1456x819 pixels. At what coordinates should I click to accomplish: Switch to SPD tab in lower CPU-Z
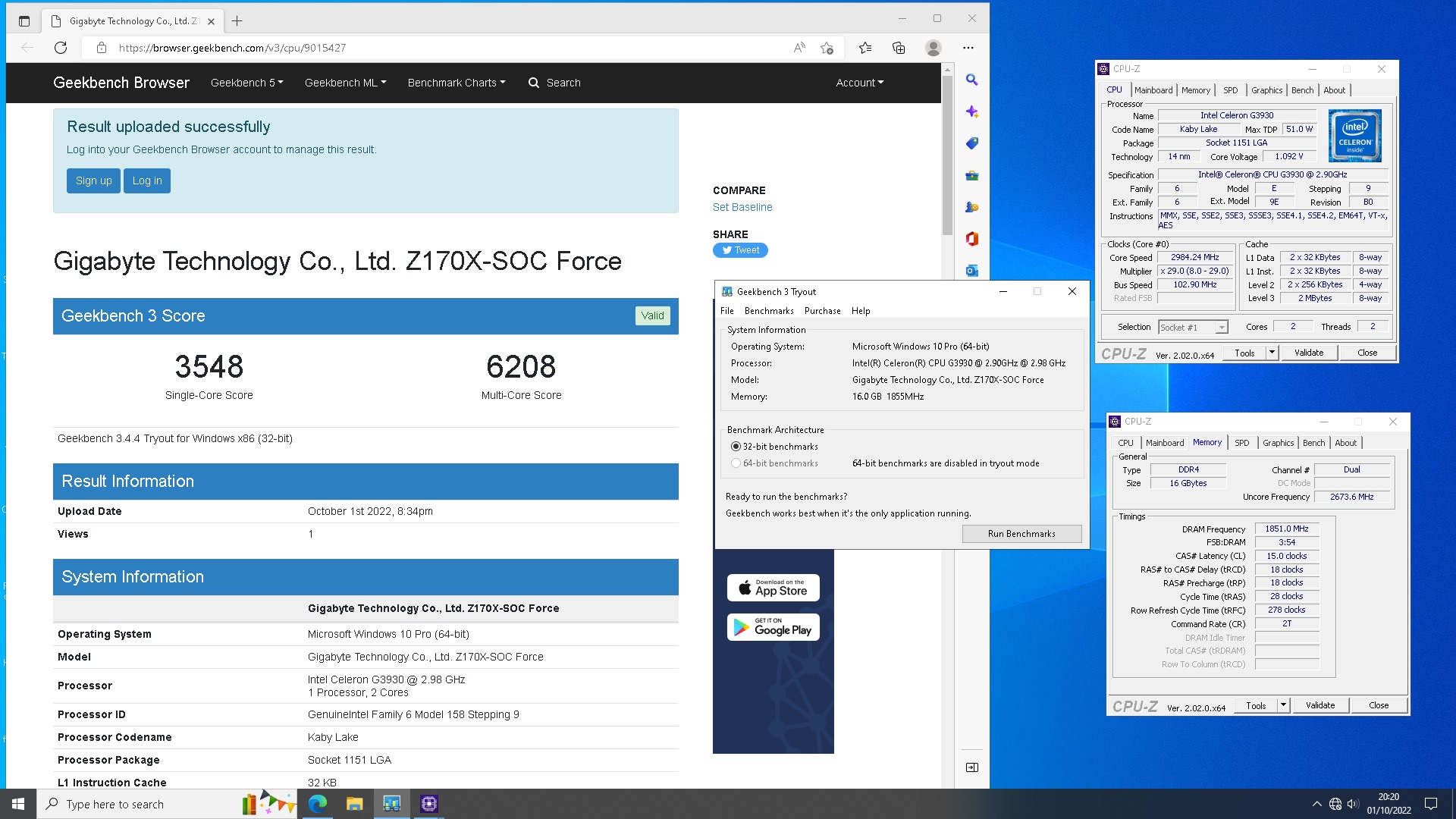pos(1241,443)
